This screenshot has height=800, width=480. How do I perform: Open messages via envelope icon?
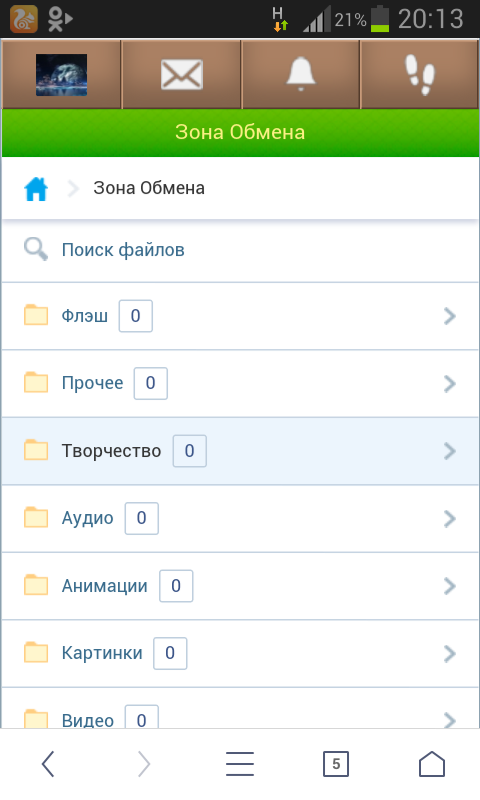(182, 74)
